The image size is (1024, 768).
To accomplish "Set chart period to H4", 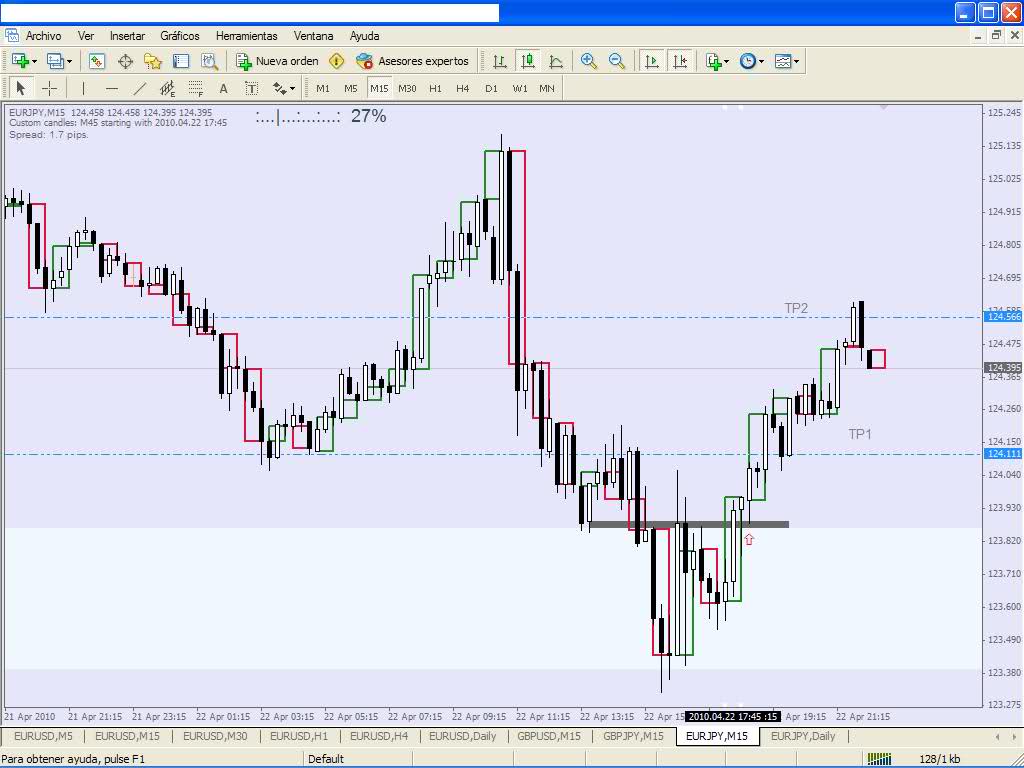I will click(463, 88).
